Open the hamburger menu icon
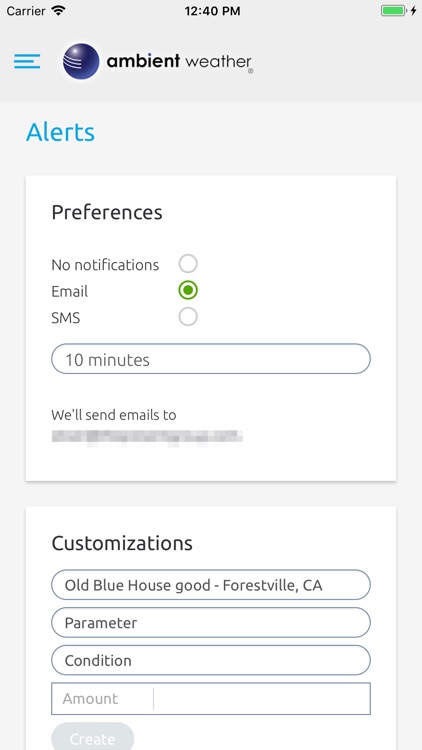This screenshot has height=750, width=422. [x=27, y=61]
